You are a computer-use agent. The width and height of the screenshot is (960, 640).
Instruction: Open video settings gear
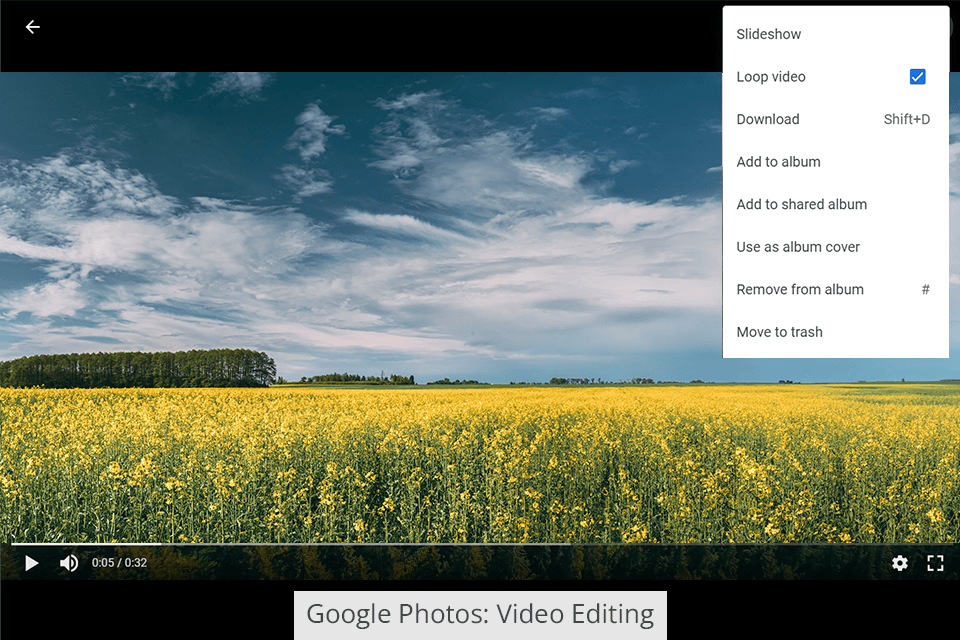tap(899, 563)
